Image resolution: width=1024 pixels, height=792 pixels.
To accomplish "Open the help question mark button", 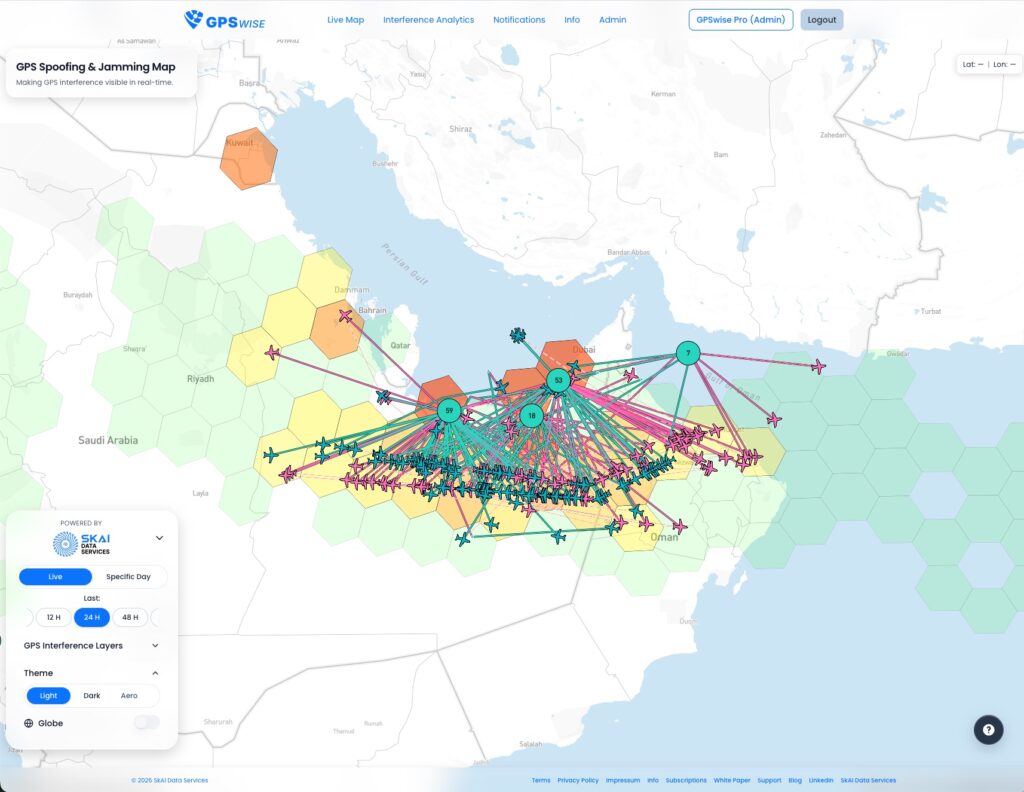I will coord(988,729).
